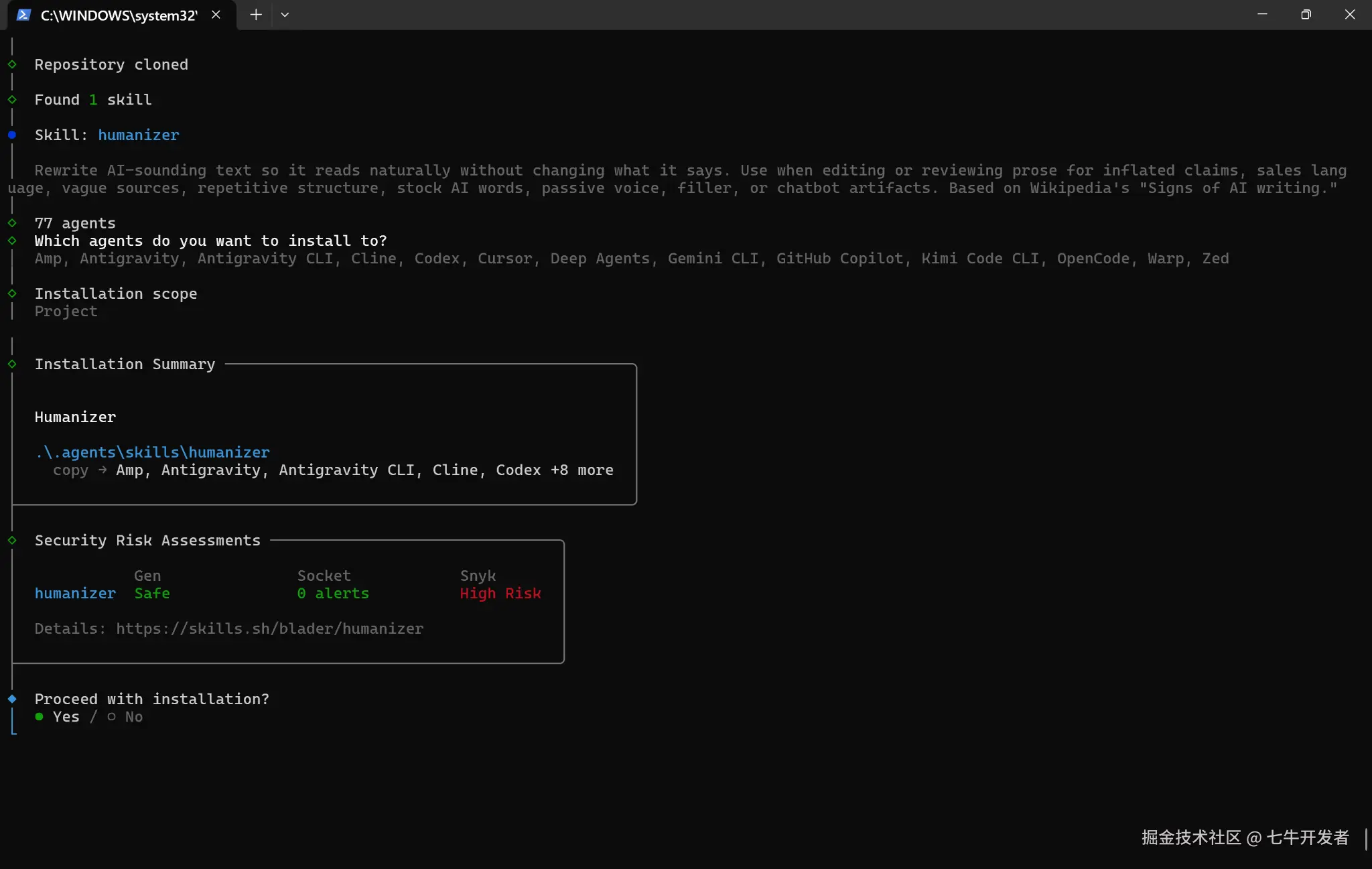Click the Project scope value

point(66,312)
